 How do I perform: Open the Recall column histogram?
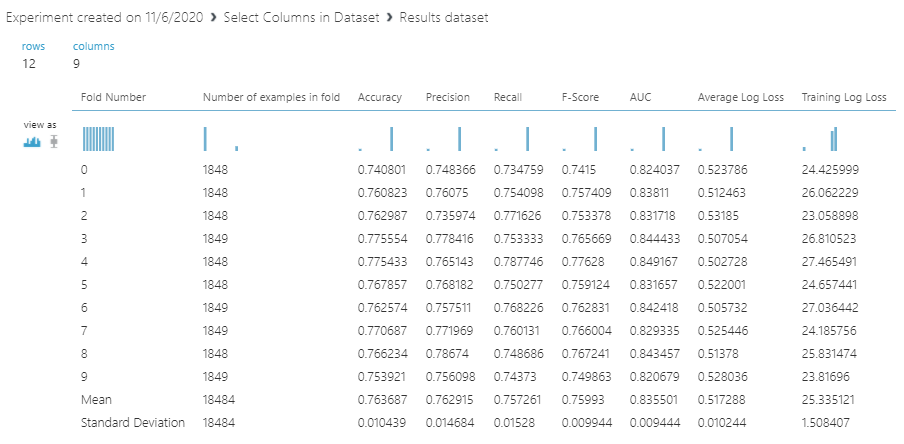[x=512, y=138]
